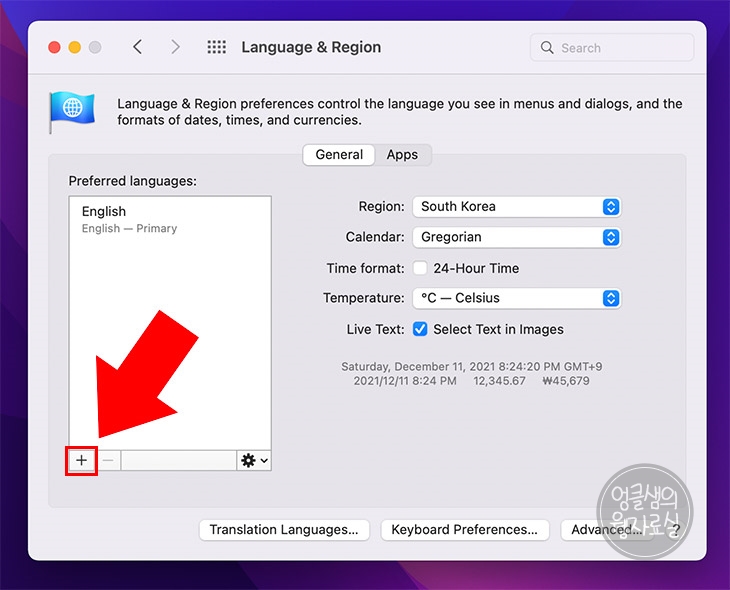Open the Calendar dropdown showing Gregorian
730x590 pixels.
[x=516, y=237]
